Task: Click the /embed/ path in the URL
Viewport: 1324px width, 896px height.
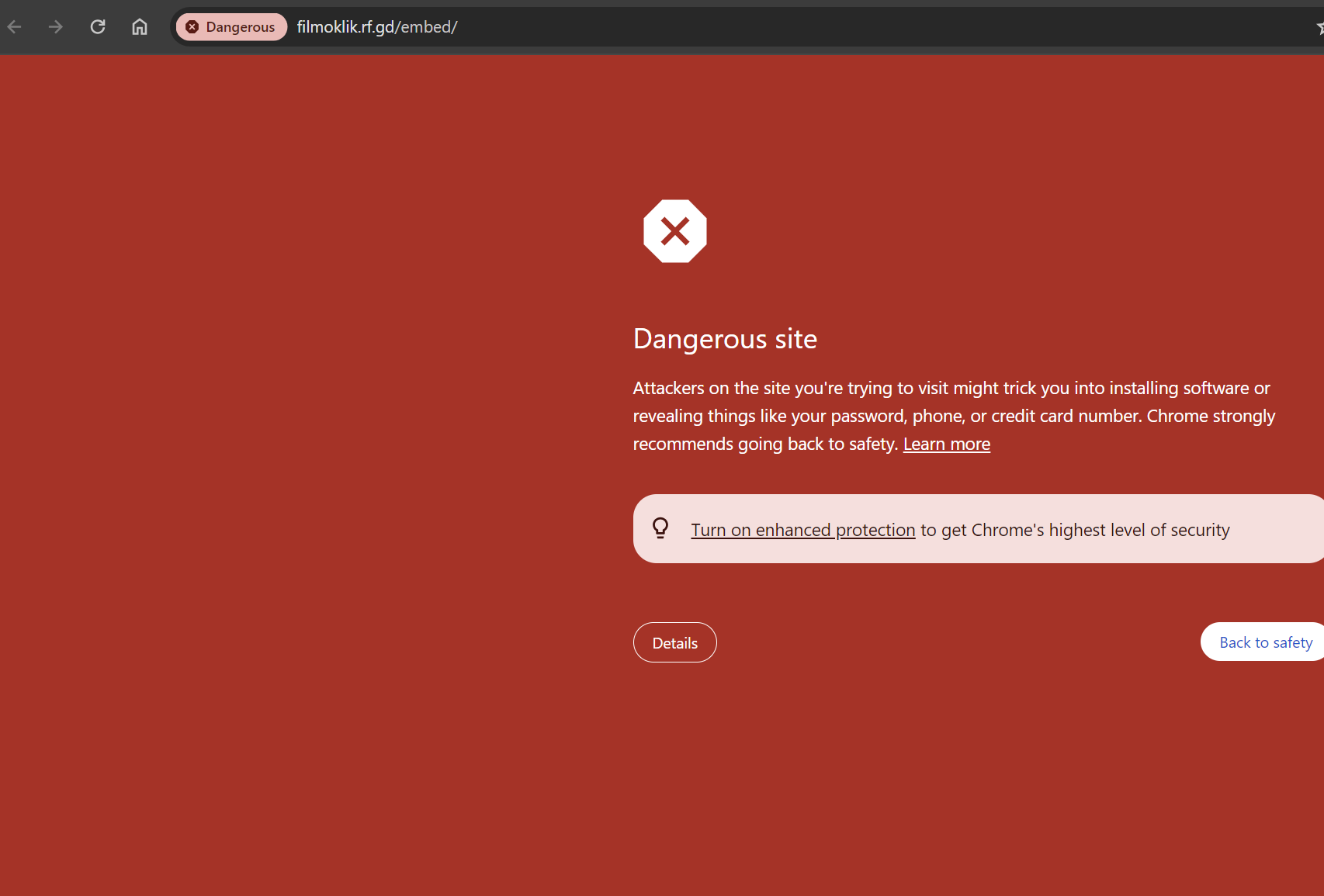Action: pyautogui.click(x=427, y=27)
